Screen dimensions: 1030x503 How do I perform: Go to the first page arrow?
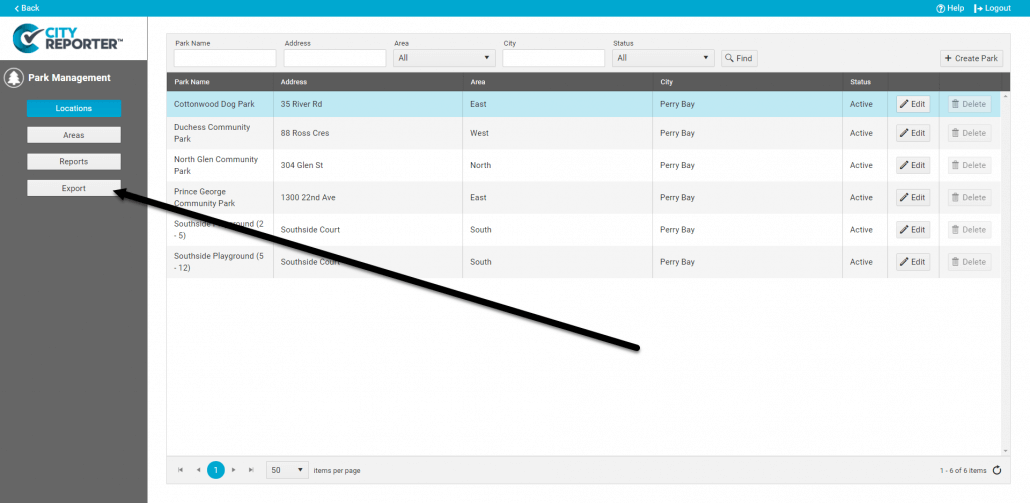[181, 470]
